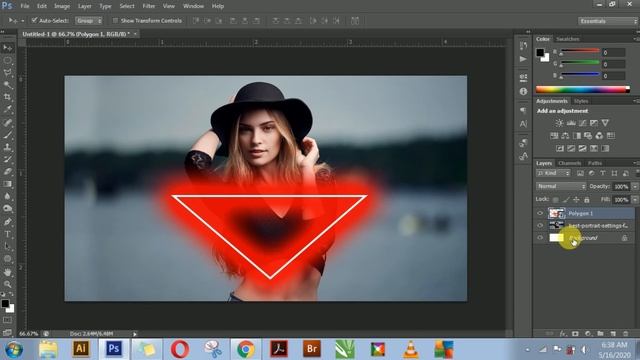Open the Info panel icon
Screen dimensions: 640x360
click(523, 91)
